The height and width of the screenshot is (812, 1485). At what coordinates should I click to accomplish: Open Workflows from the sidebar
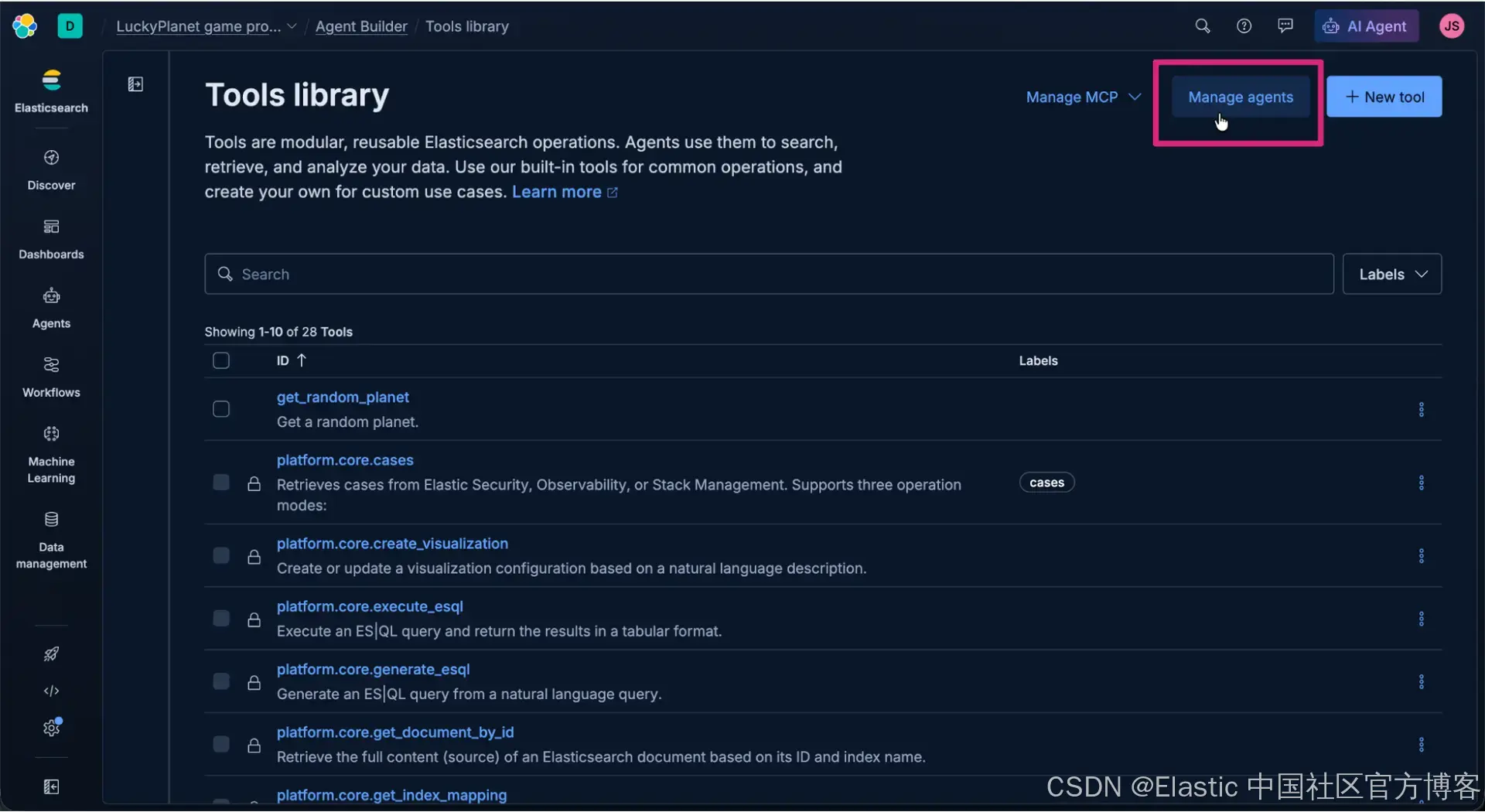pos(51,377)
